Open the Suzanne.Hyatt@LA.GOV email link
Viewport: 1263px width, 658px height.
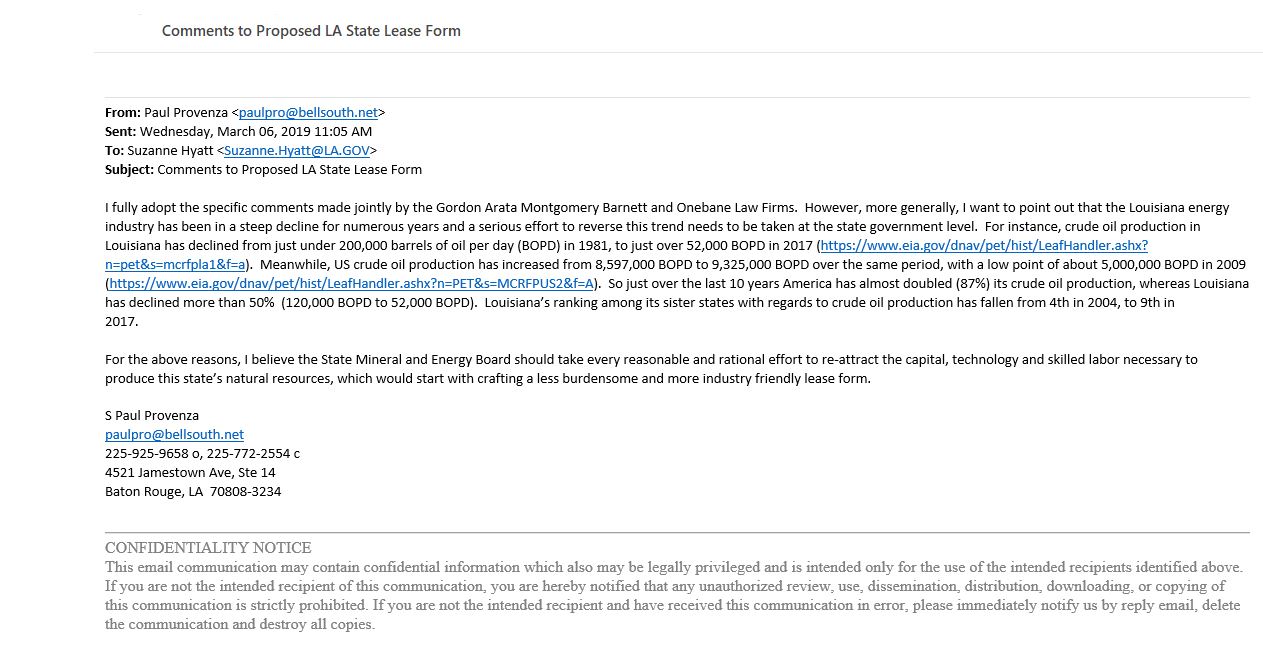point(297,151)
